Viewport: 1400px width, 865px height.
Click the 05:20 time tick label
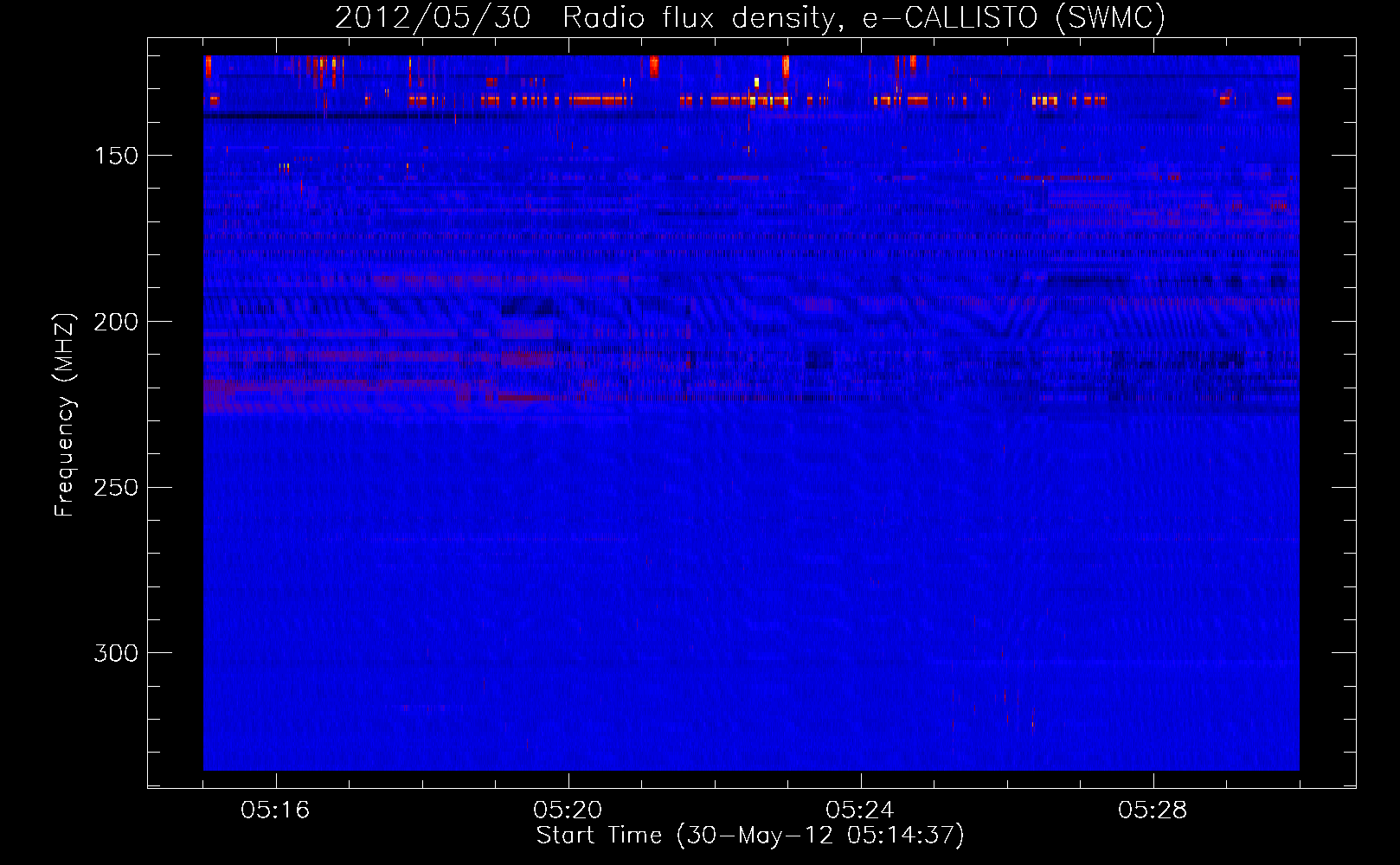pos(568,811)
